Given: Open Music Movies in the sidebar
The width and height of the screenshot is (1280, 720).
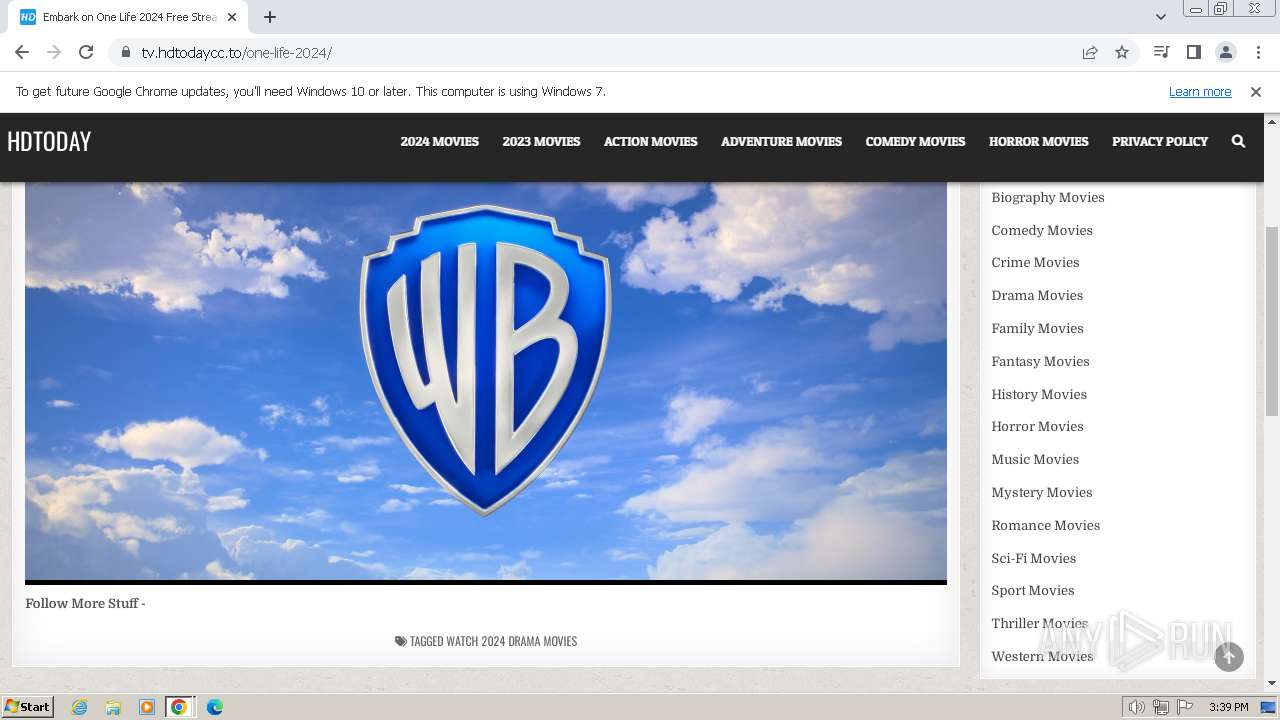Looking at the screenshot, I should click(x=1035, y=459).
